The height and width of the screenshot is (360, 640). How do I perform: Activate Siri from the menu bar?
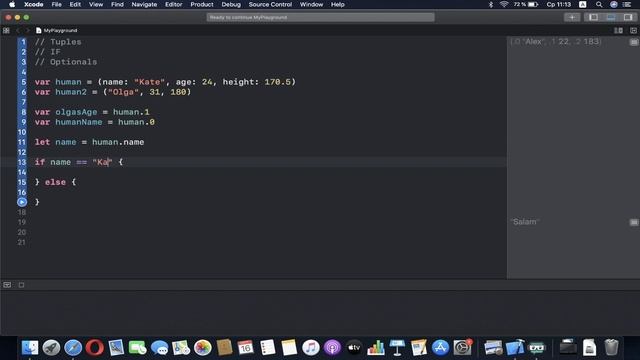613,4
